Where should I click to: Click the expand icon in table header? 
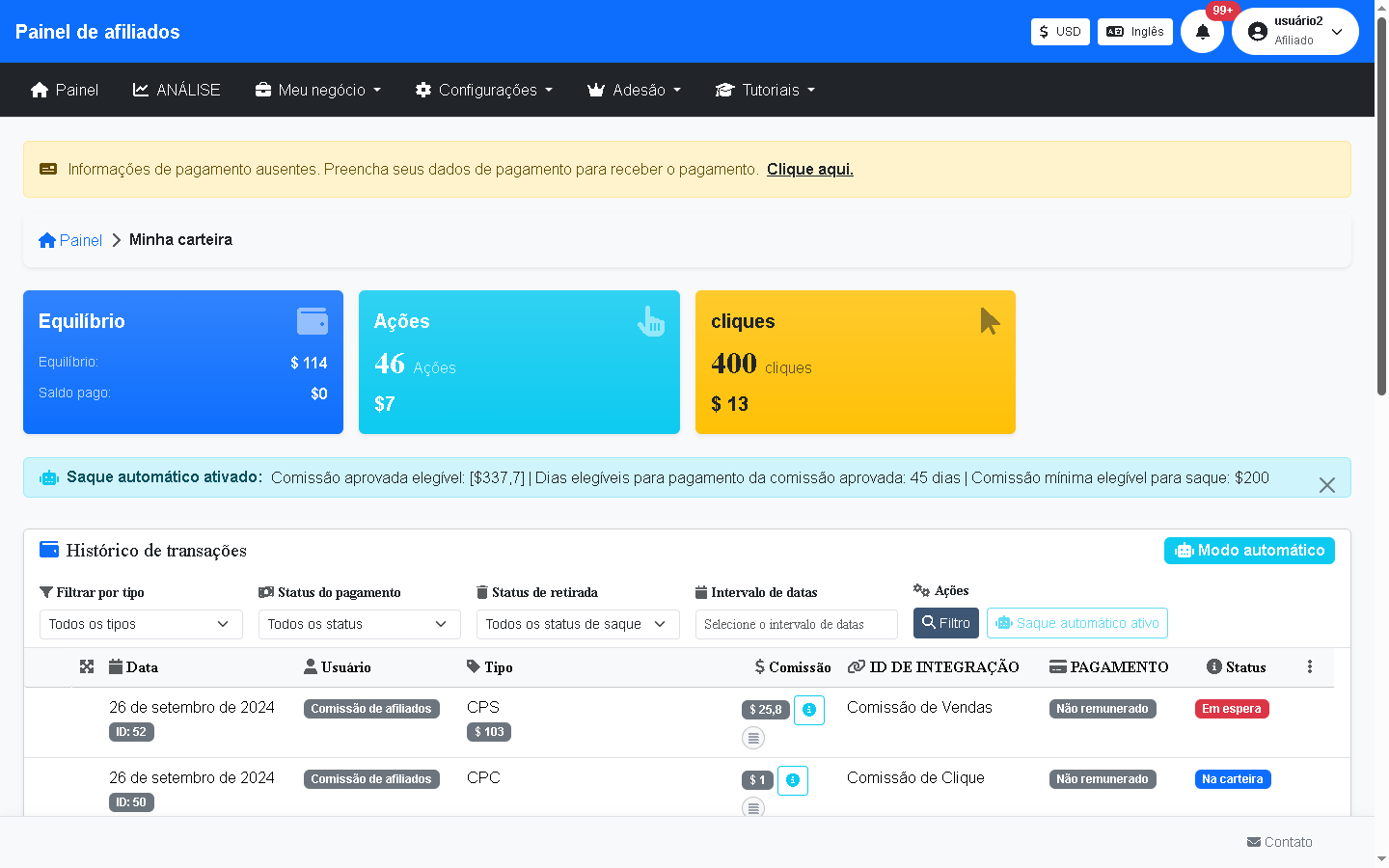[87, 666]
